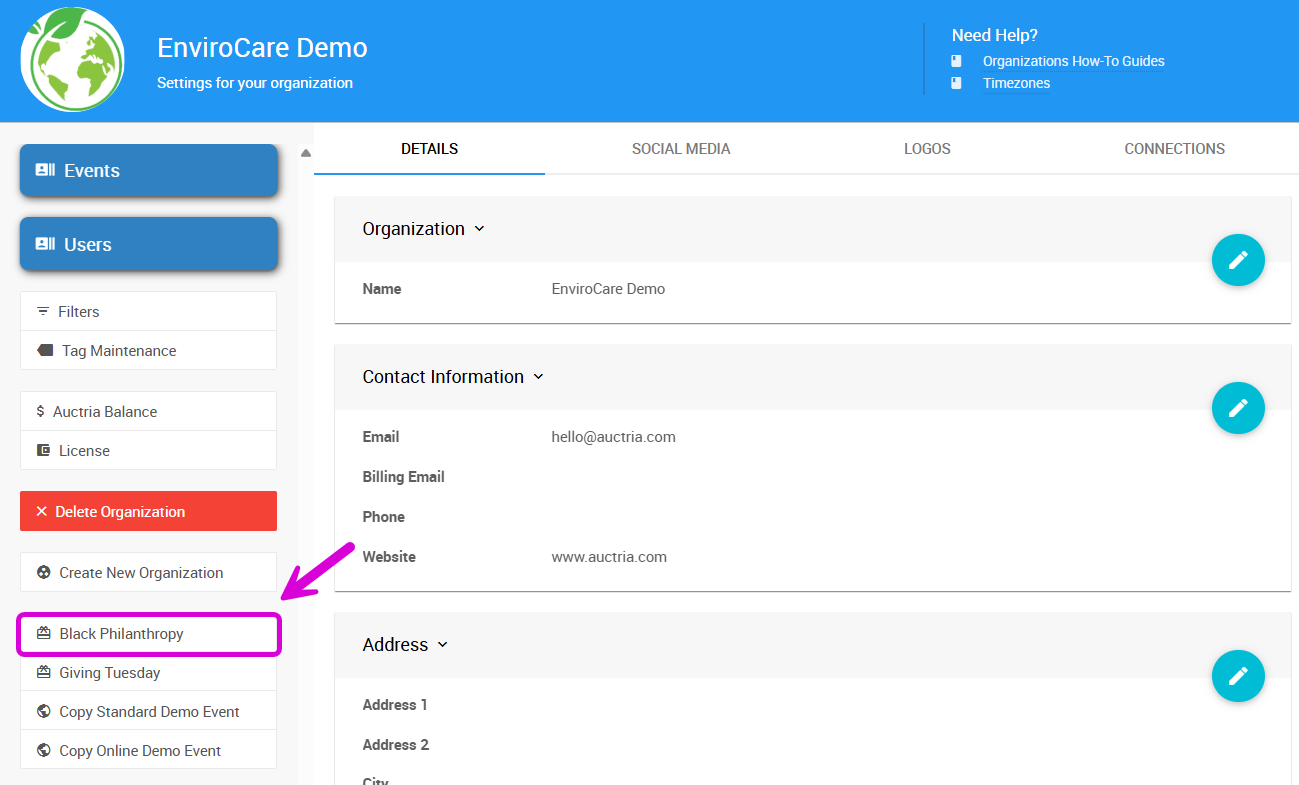Open Organizations How-To Guides book icon
Viewport: 1299px width, 785px height.
957,61
